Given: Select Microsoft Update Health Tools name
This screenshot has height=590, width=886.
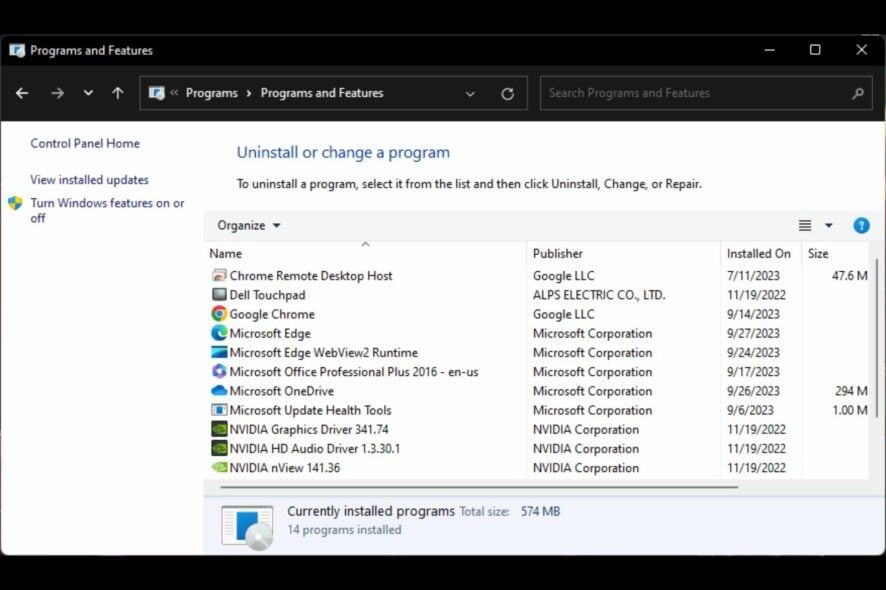Looking at the screenshot, I should (310, 410).
